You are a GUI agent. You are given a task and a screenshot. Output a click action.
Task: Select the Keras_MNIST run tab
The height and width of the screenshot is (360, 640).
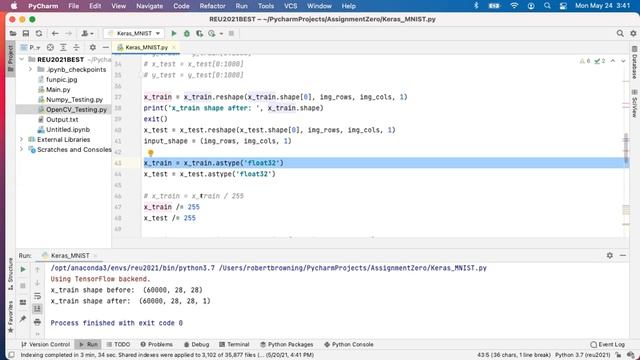pyautogui.click(x=70, y=256)
